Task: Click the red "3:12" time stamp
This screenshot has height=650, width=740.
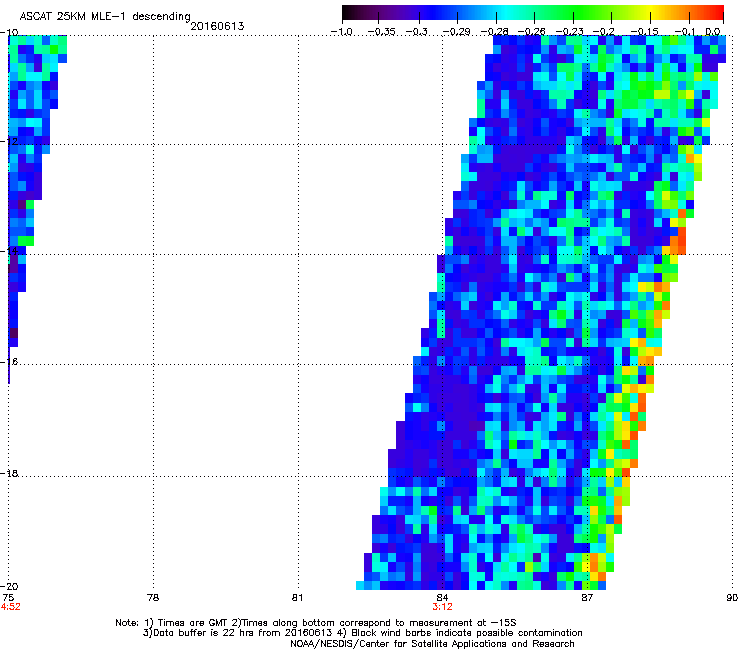Action: tap(442, 607)
